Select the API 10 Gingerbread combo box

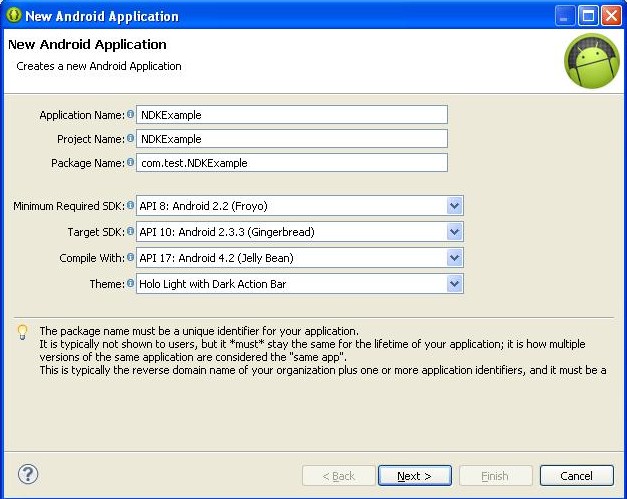pyautogui.click(x=300, y=232)
